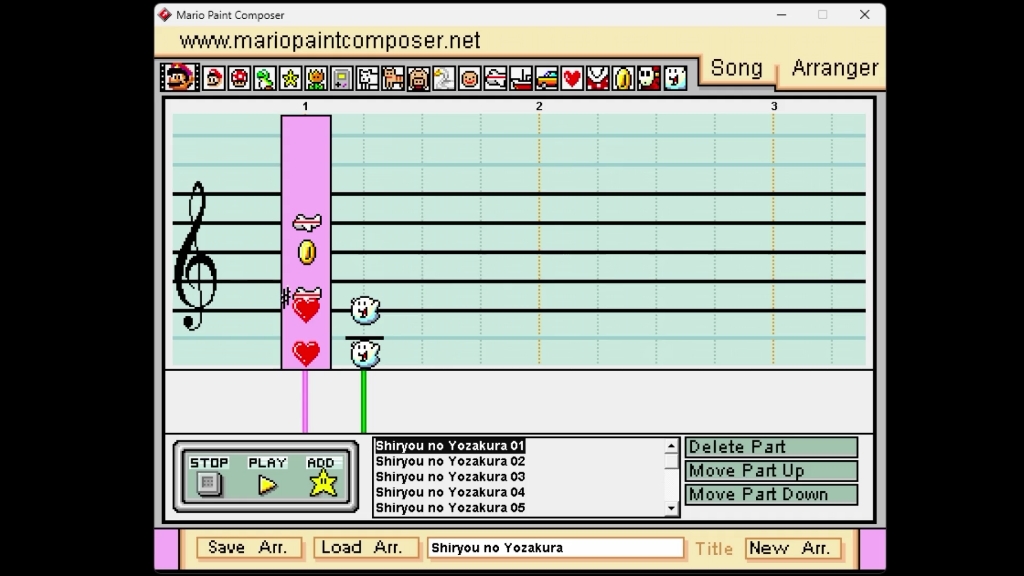Click the lowest heart note below the staff
This screenshot has height=576, width=1024.
(x=306, y=353)
